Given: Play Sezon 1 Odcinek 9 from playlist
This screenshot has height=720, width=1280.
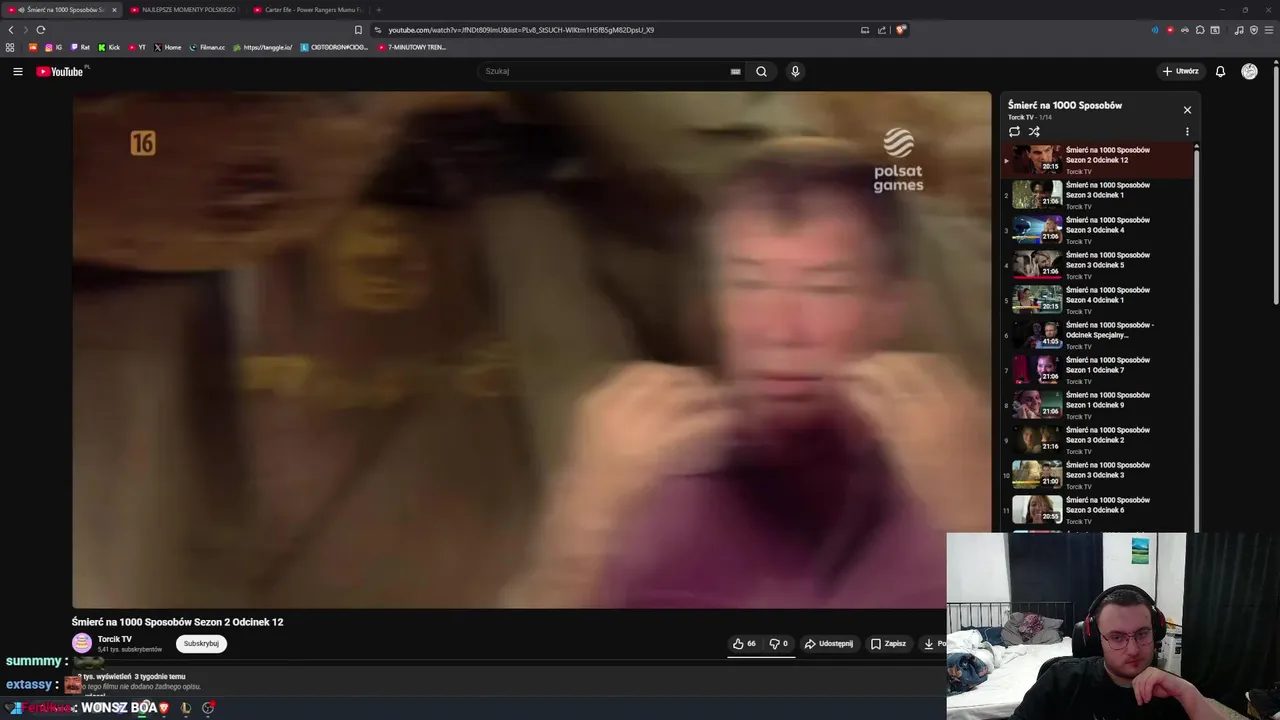Looking at the screenshot, I should (x=1097, y=405).
